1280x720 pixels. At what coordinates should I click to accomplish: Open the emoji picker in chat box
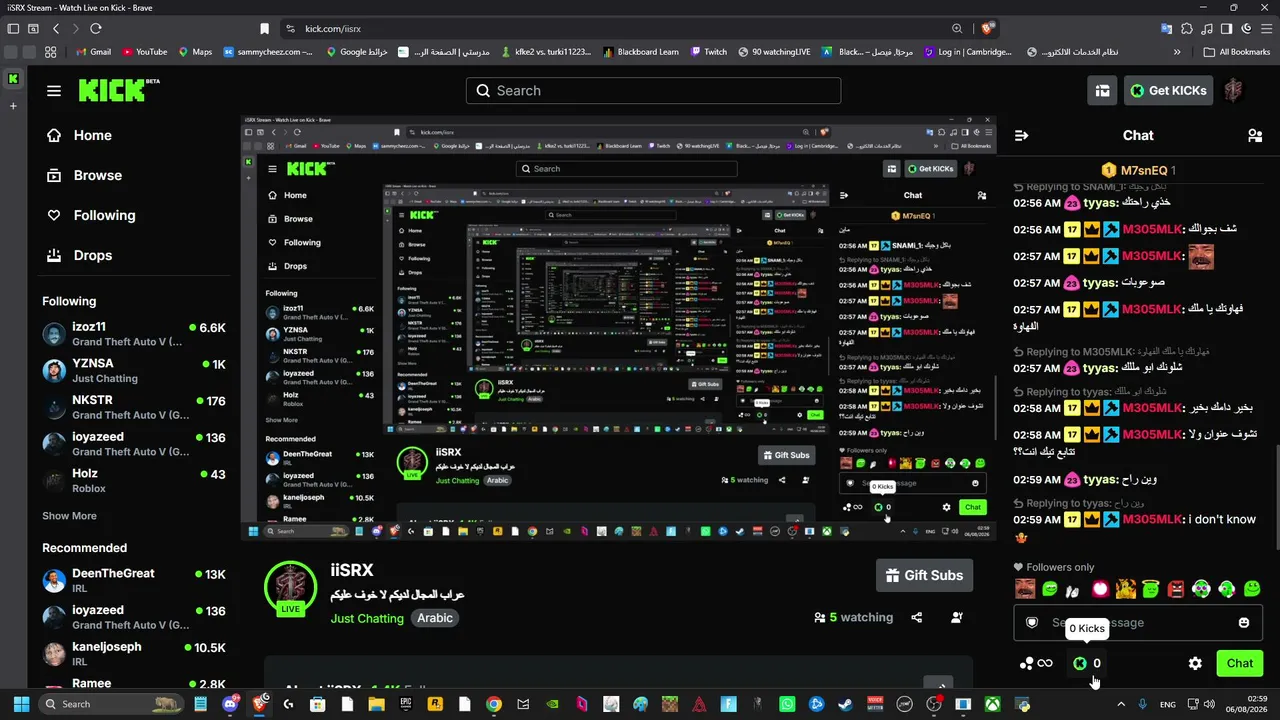click(1243, 622)
